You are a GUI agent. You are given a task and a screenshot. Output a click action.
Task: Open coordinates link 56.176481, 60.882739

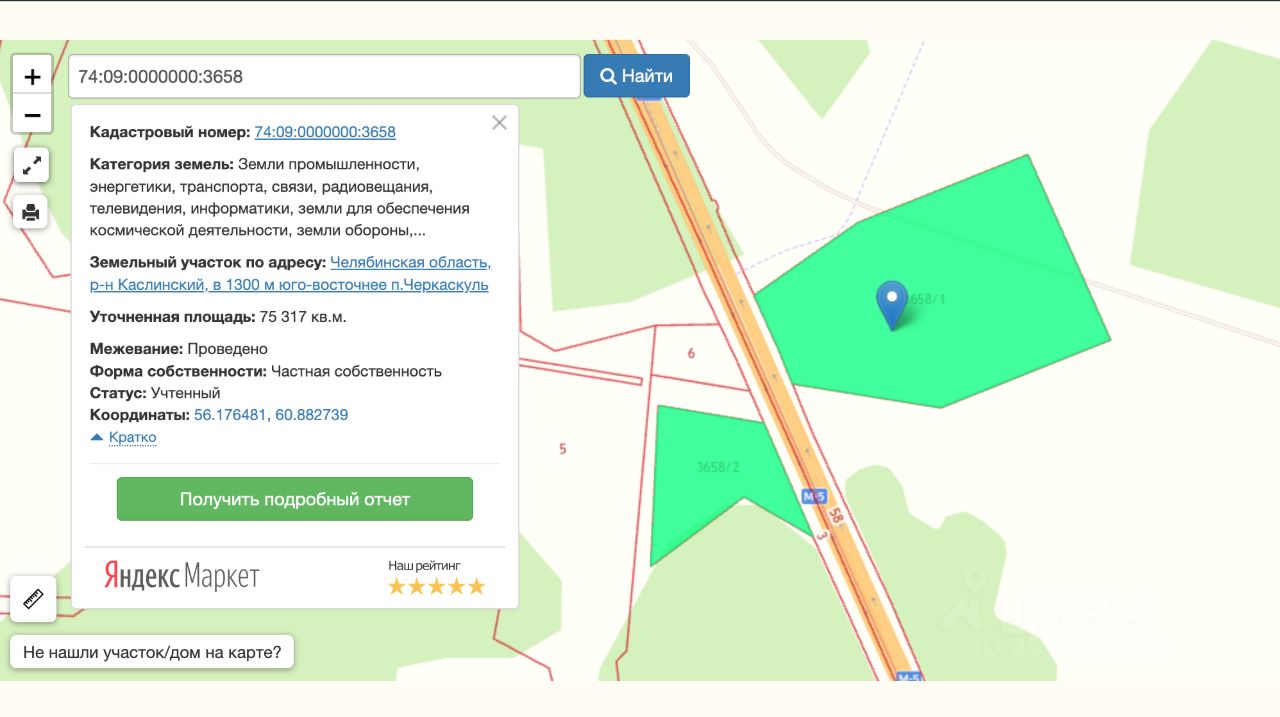271,415
